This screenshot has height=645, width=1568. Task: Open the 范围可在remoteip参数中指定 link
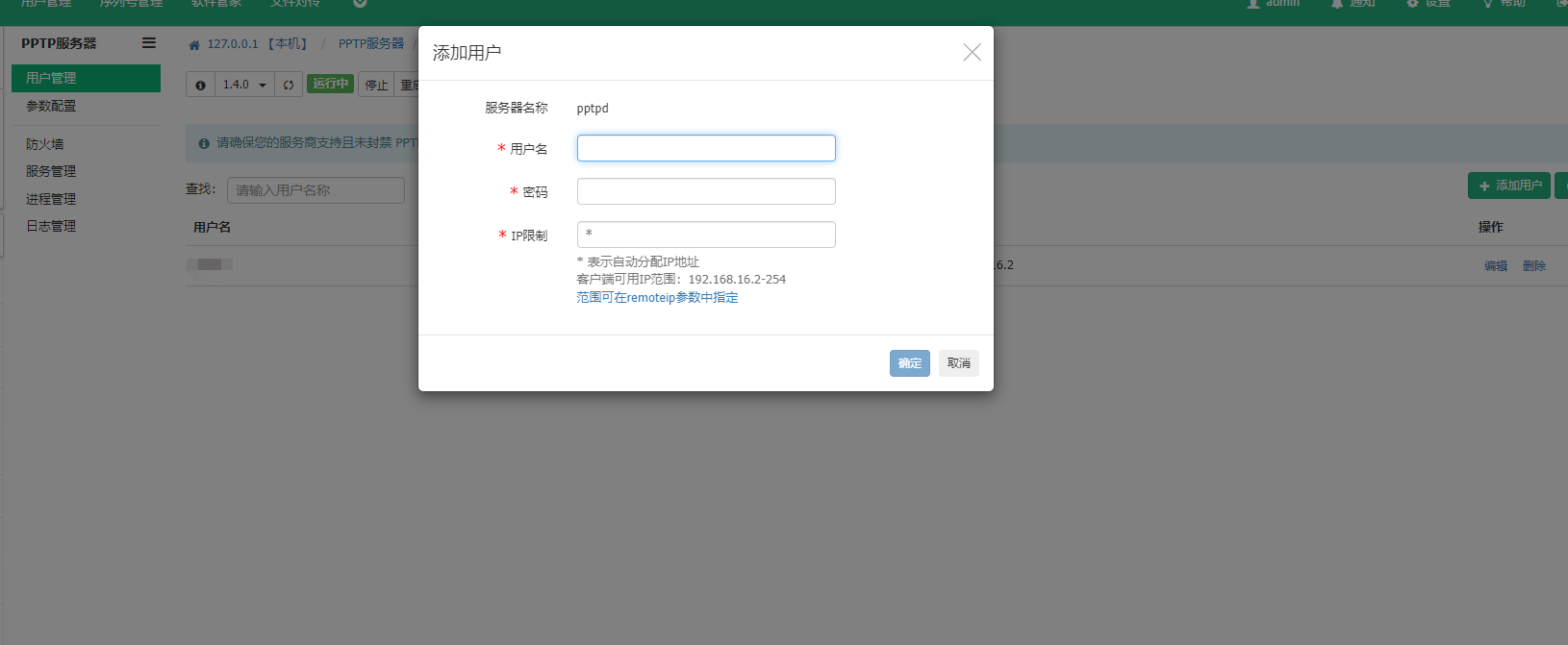click(x=658, y=298)
